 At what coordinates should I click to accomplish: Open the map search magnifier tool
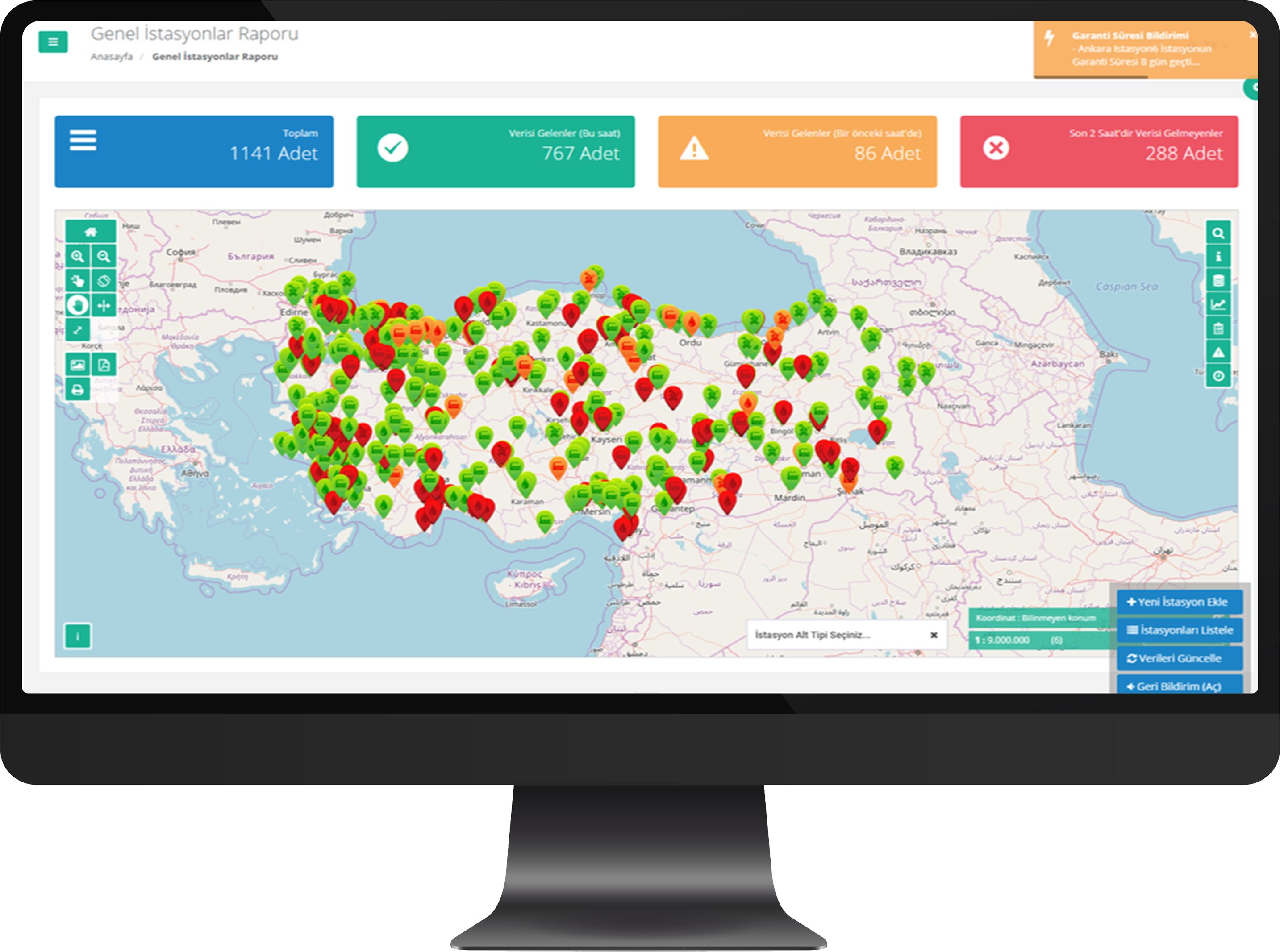click(x=1218, y=233)
